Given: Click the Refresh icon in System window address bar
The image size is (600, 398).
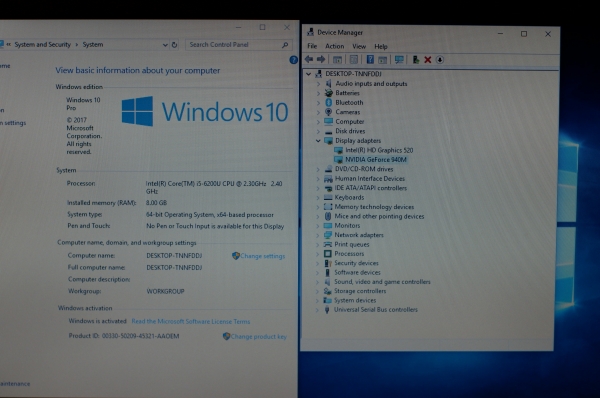Looking at the screenshot, I should pos(174,45).
